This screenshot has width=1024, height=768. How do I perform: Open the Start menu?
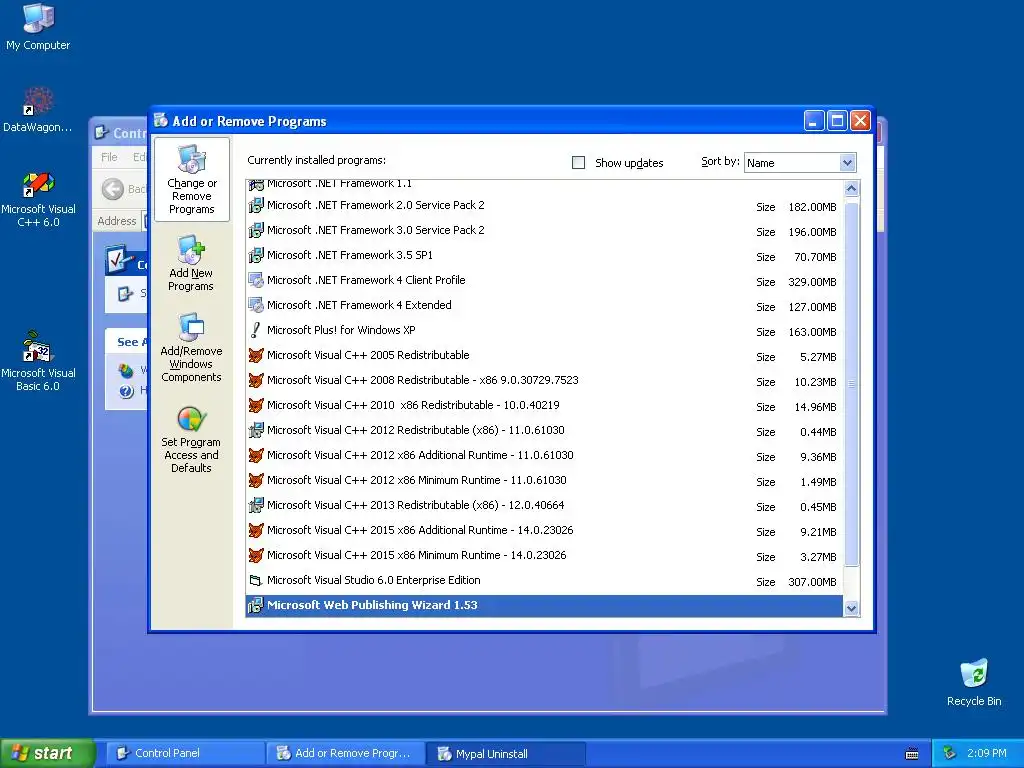click(47, 753)
